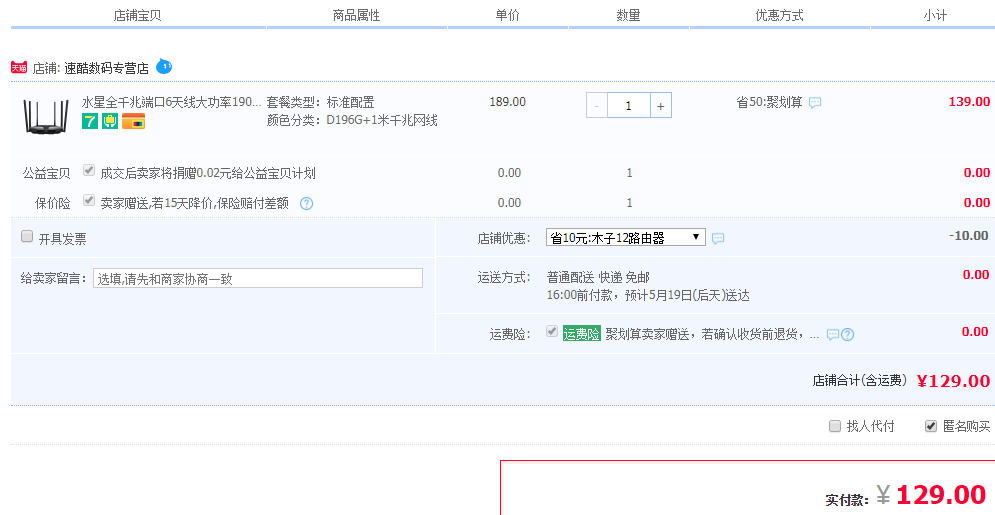Viewport: 995px width, 515px height.
Task: Click the quantity input field showing 1
Action: pos(629,106)
